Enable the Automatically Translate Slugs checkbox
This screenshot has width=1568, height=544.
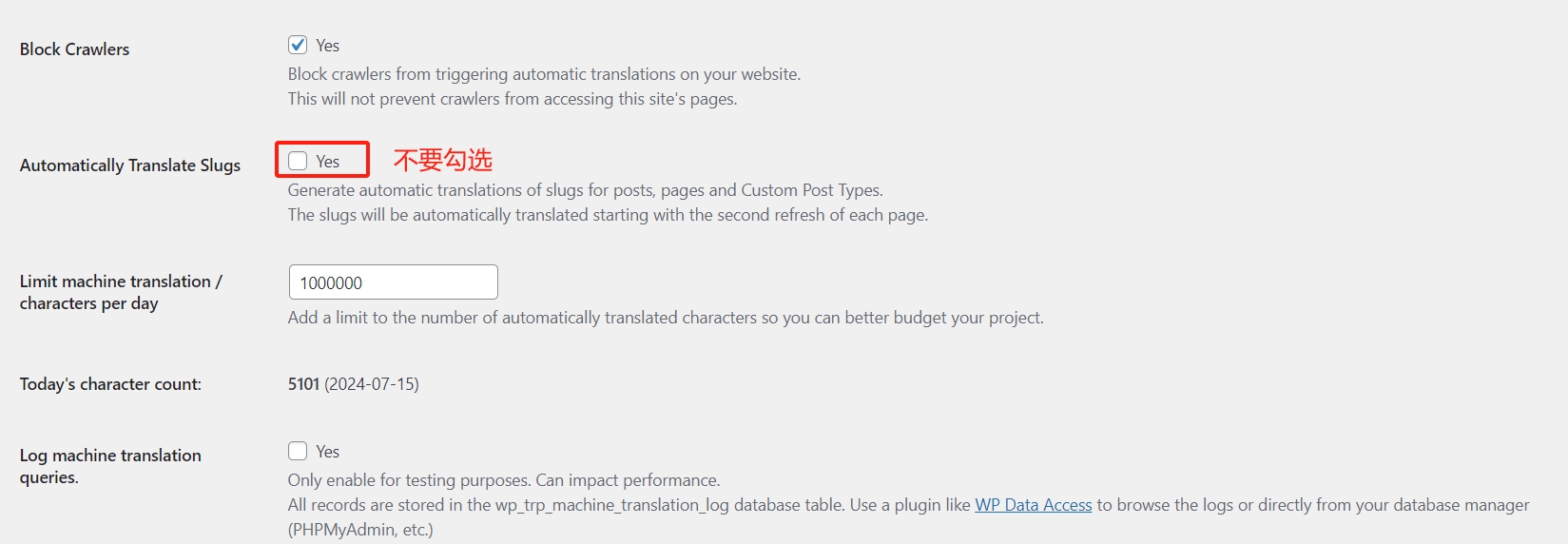pos(298,161)
